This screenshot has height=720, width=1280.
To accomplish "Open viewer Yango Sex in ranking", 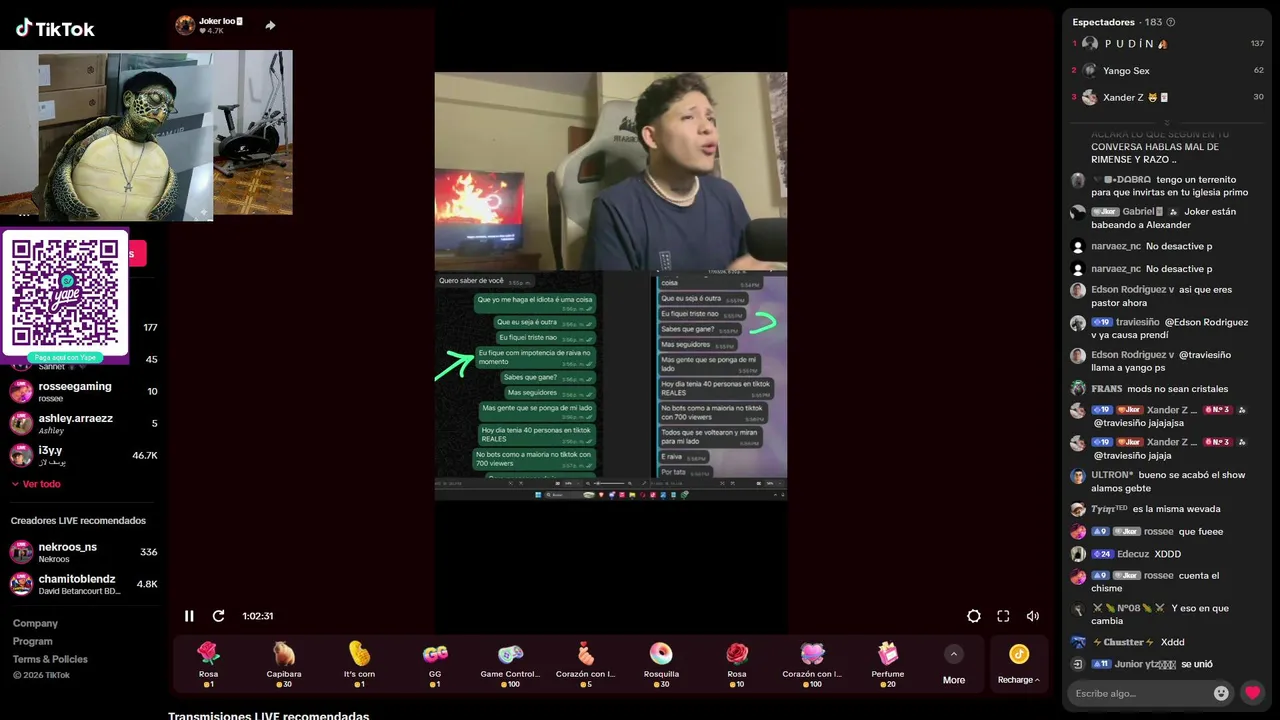I will (1168, 71).
